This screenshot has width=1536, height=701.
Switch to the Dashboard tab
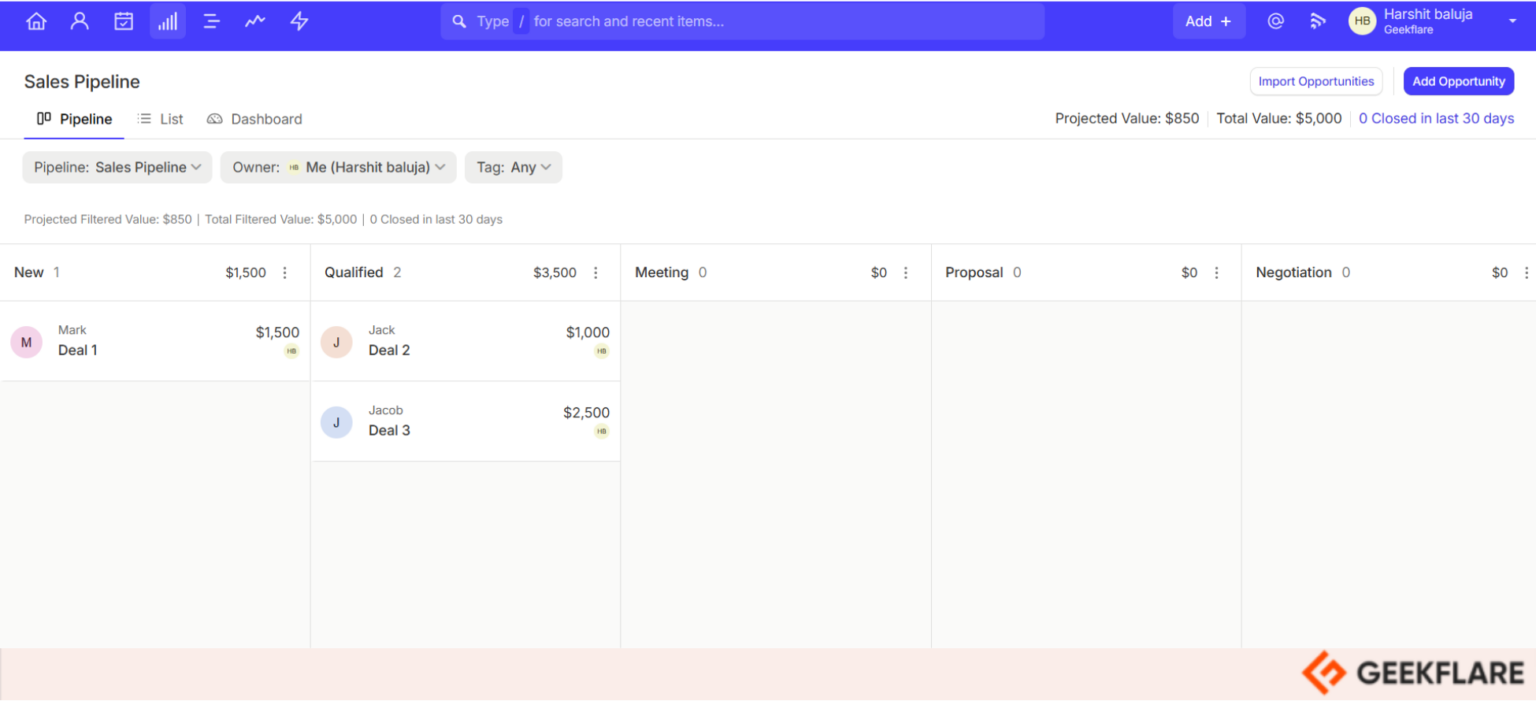click(254, 119)
